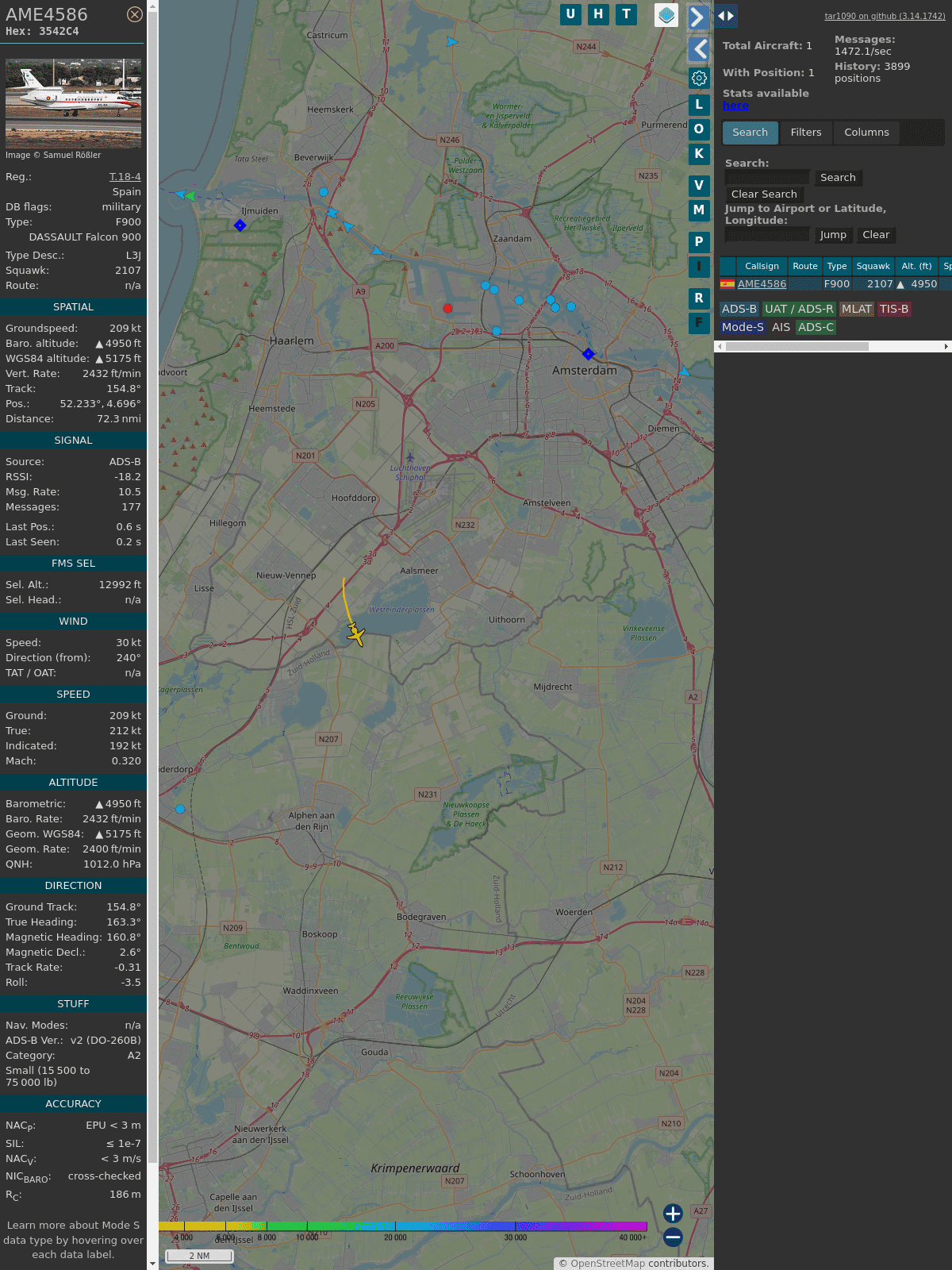The image size is (952, 1270).
Task: Zoom in with the plus button
Action: coord(673,1214)
